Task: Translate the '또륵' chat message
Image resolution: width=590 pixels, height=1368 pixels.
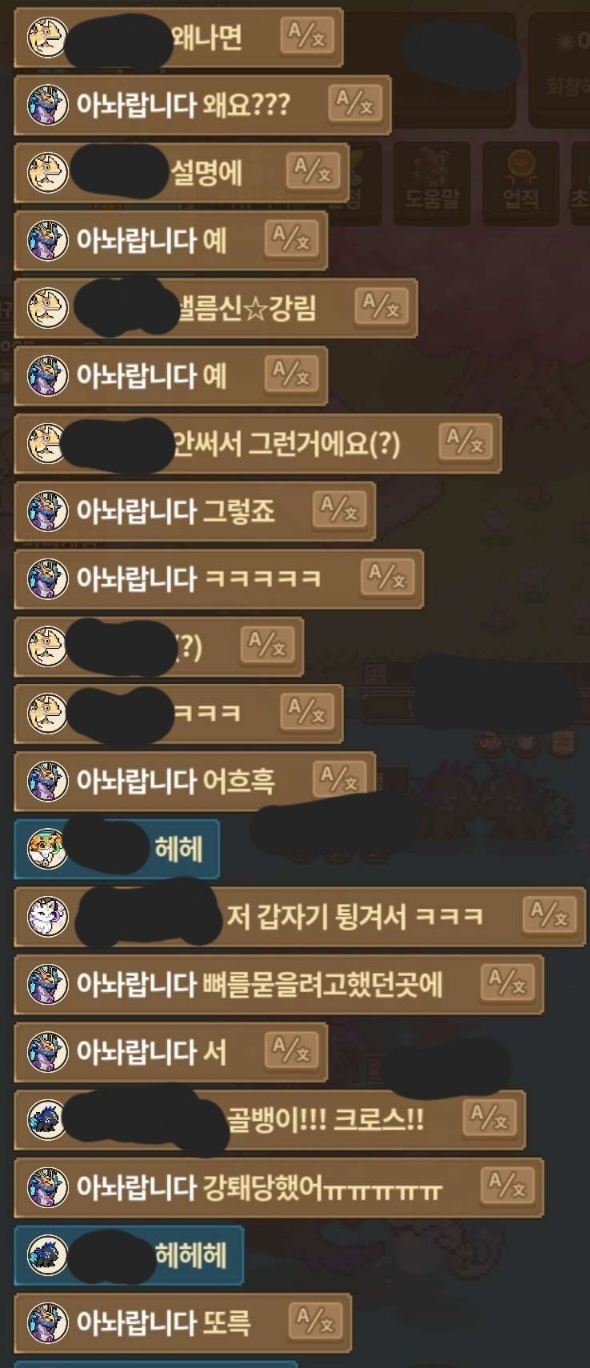Action: pyautogui.click(x=314, y=1321)
